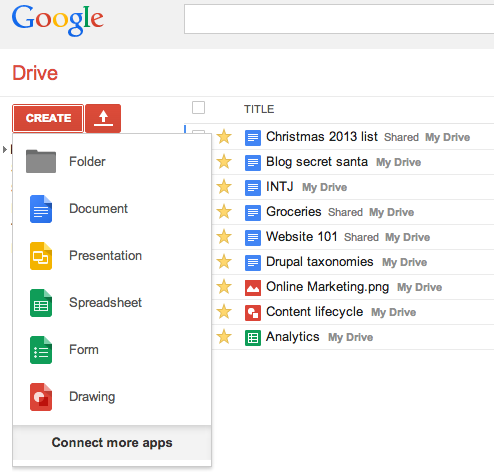
Task: Click the doc icon beside Groceries
Action: 253,212
